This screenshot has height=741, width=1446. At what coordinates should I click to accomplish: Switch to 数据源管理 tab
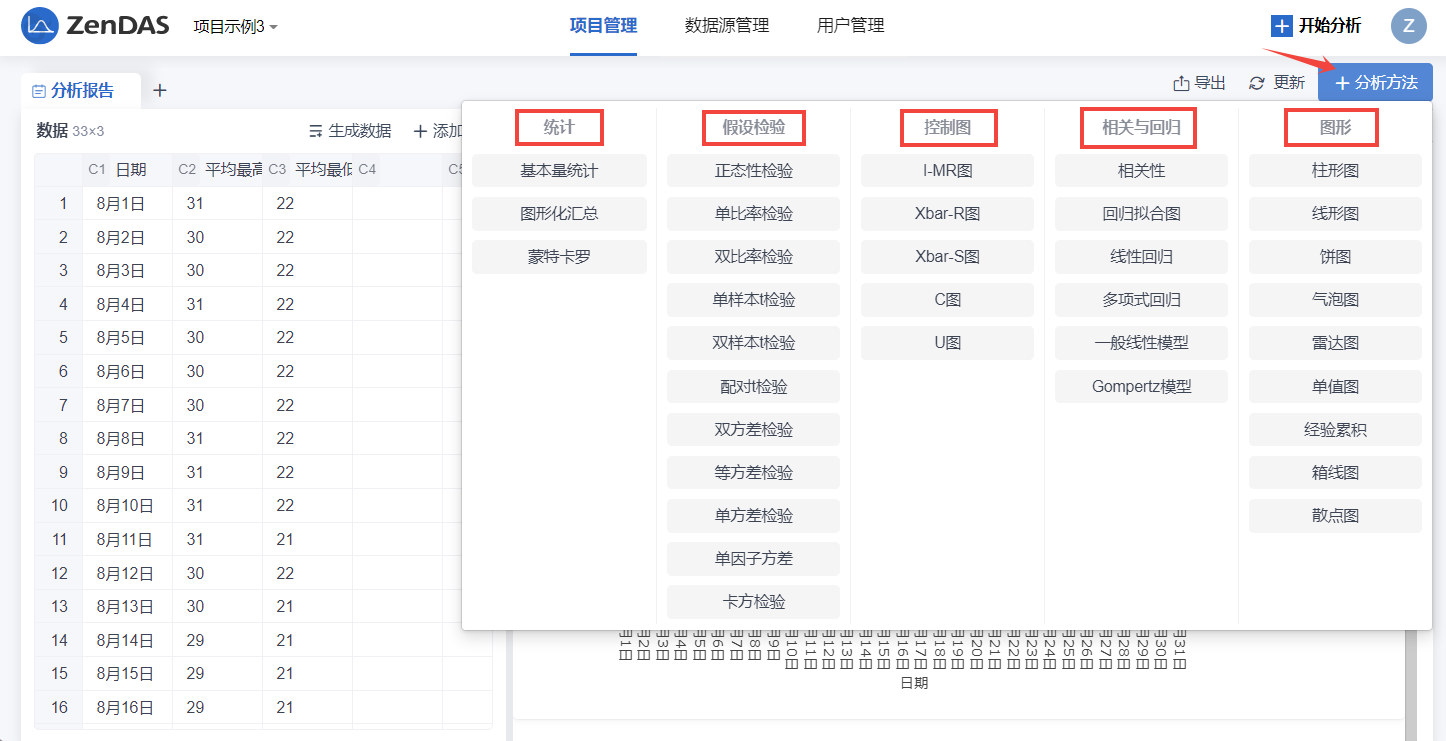click(x=727, y=26)
